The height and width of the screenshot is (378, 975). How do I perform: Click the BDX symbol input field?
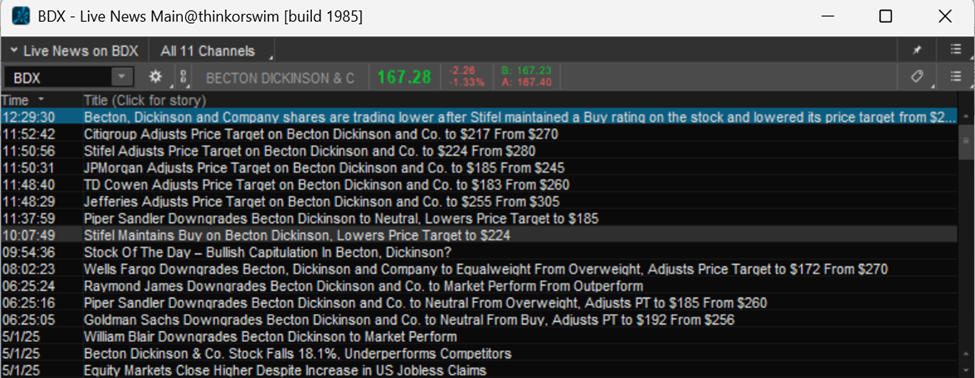point(58,77)
